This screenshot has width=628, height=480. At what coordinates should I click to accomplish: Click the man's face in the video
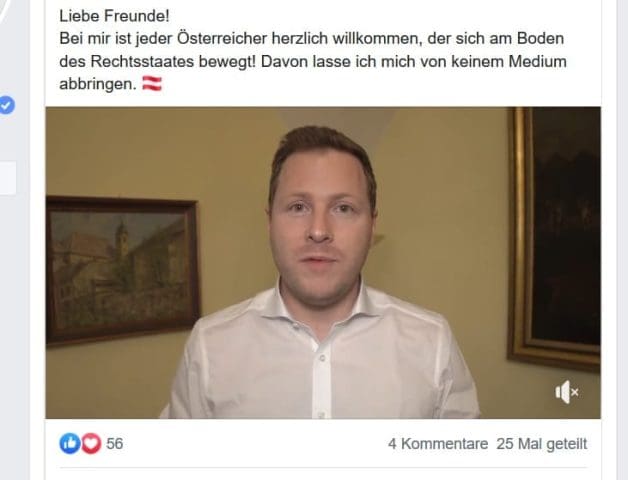tap(320, 224)
